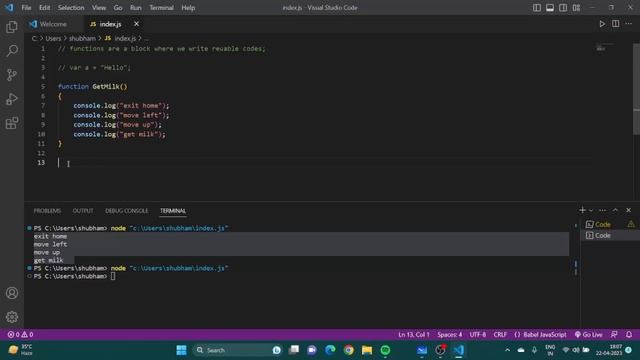Toggle the bottom panel layout icon
Image resolution: width=640 pixels, height=360 pixels.
coord(550,8)
